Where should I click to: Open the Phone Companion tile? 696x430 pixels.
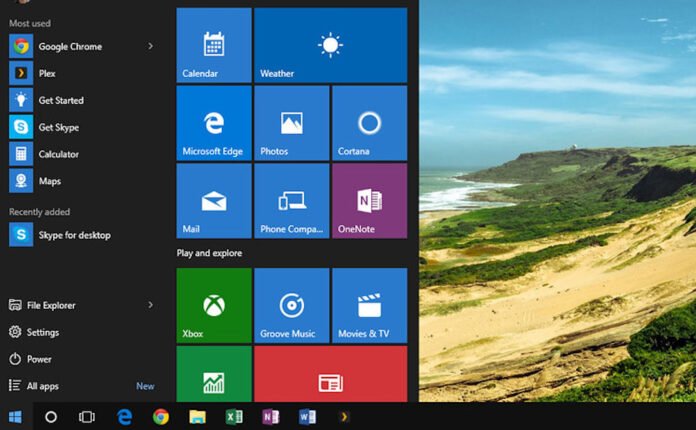coord(292,201)
